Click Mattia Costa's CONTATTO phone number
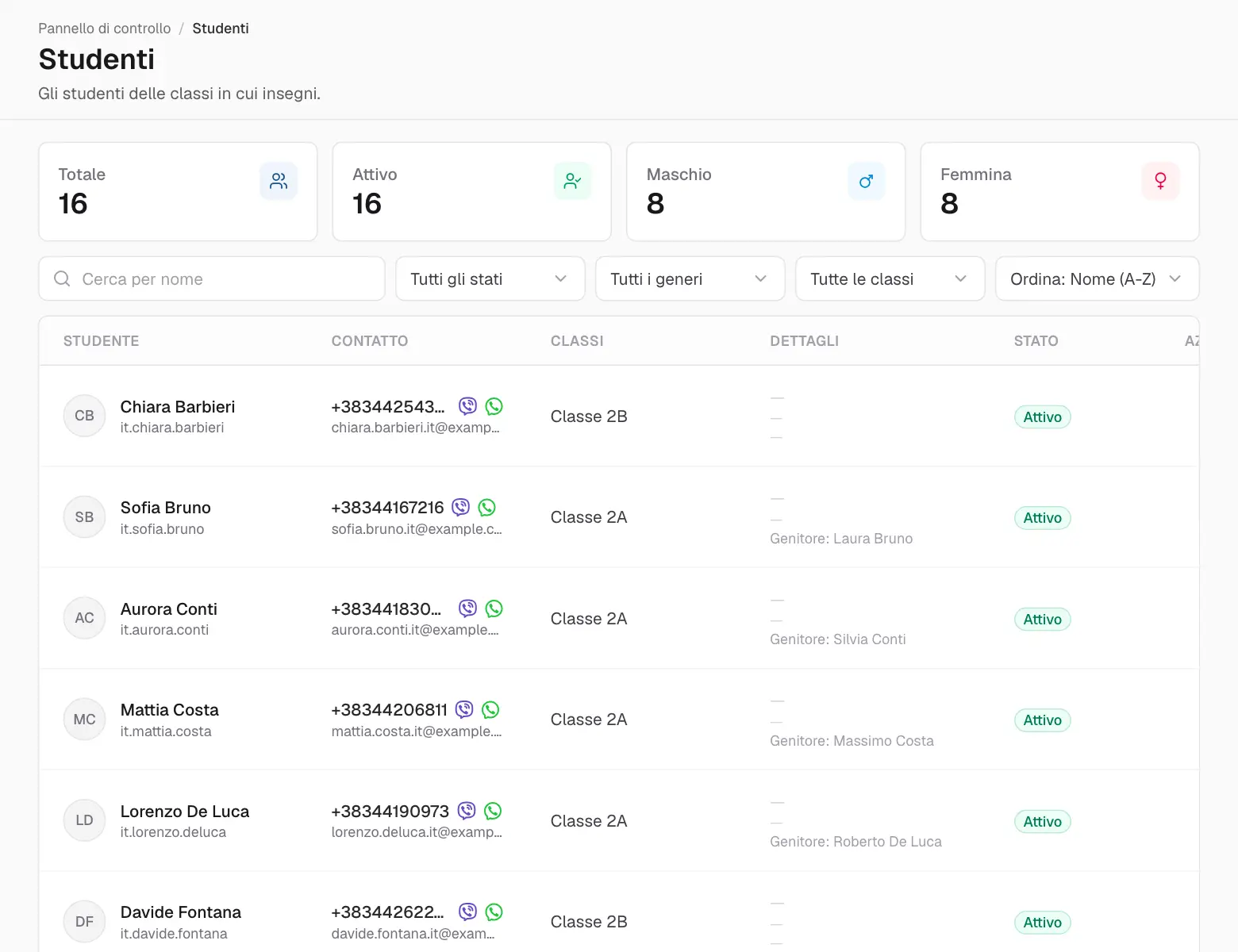Image resolution: width=1238 pixels, height=952 pixels. click(x=390, y=709)
